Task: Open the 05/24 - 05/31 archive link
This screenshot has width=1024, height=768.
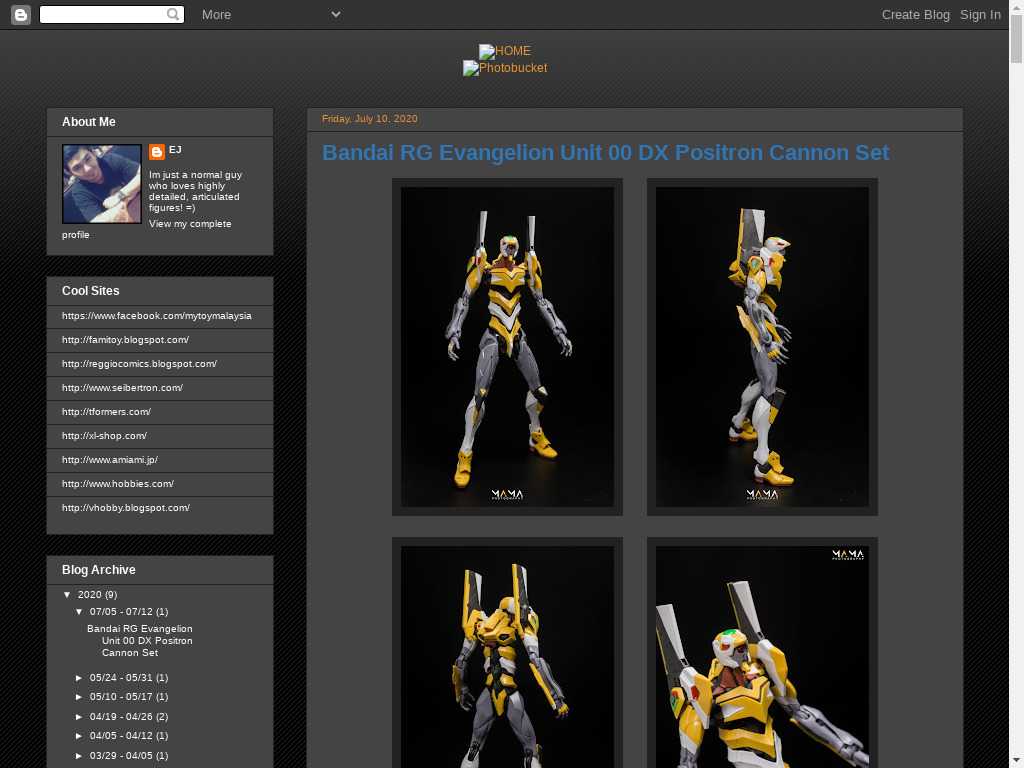Action: tap(121, 678)
